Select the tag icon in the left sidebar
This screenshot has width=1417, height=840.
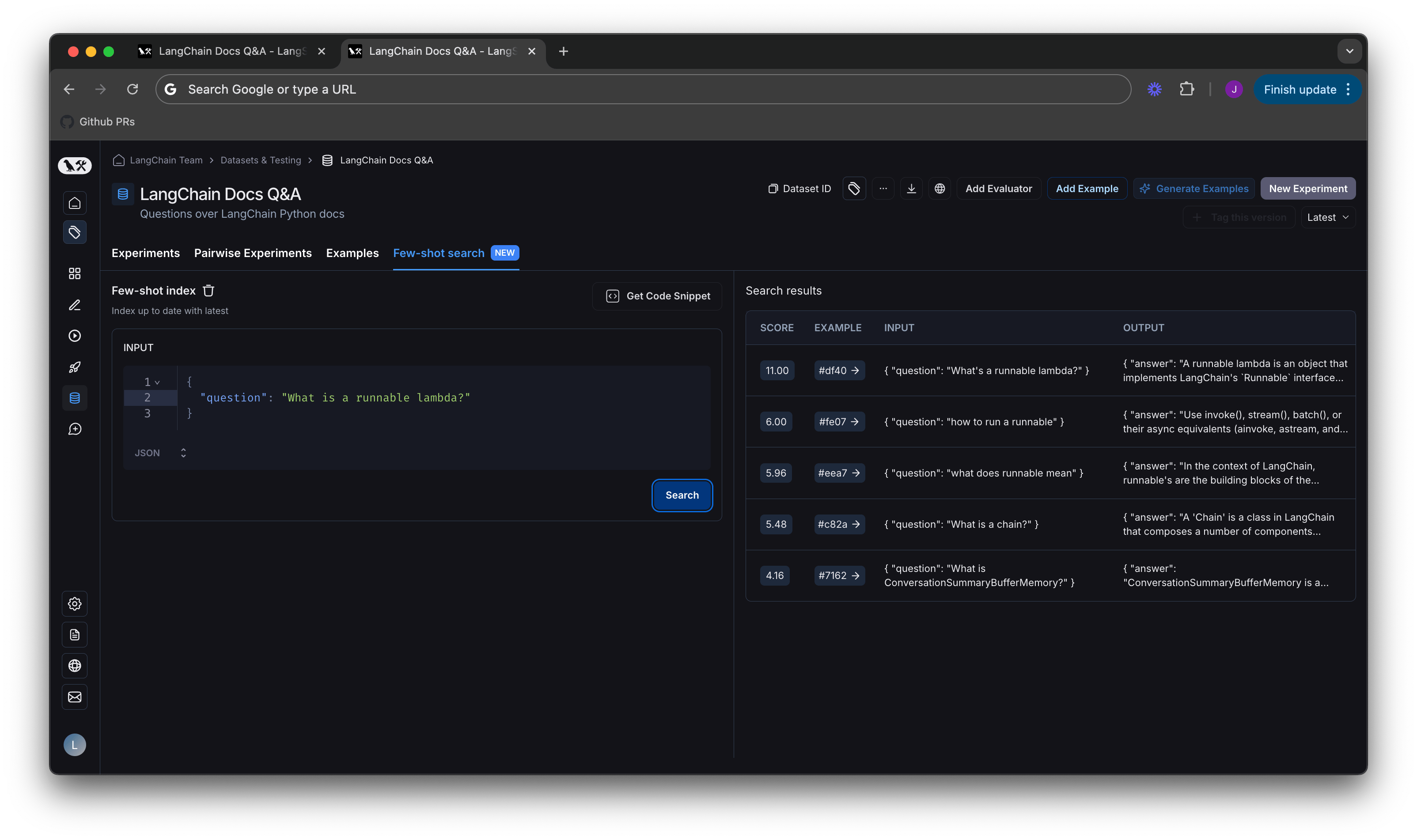click(x=75, y=232)
